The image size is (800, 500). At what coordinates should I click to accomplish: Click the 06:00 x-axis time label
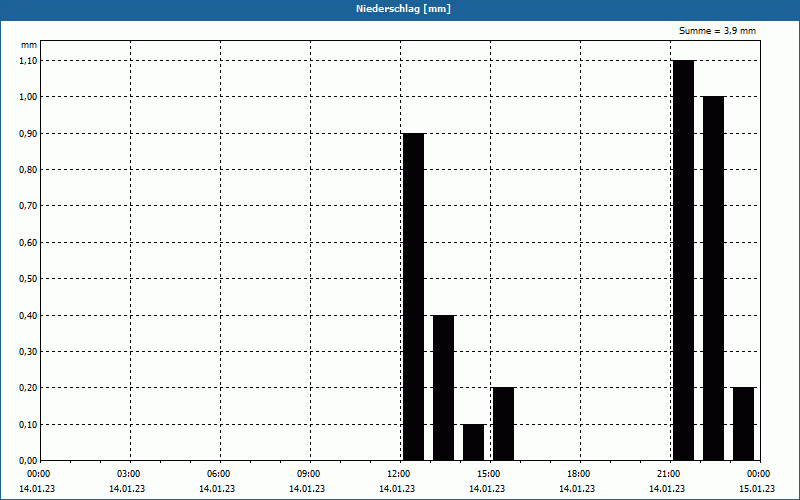[x=218, y=474]
